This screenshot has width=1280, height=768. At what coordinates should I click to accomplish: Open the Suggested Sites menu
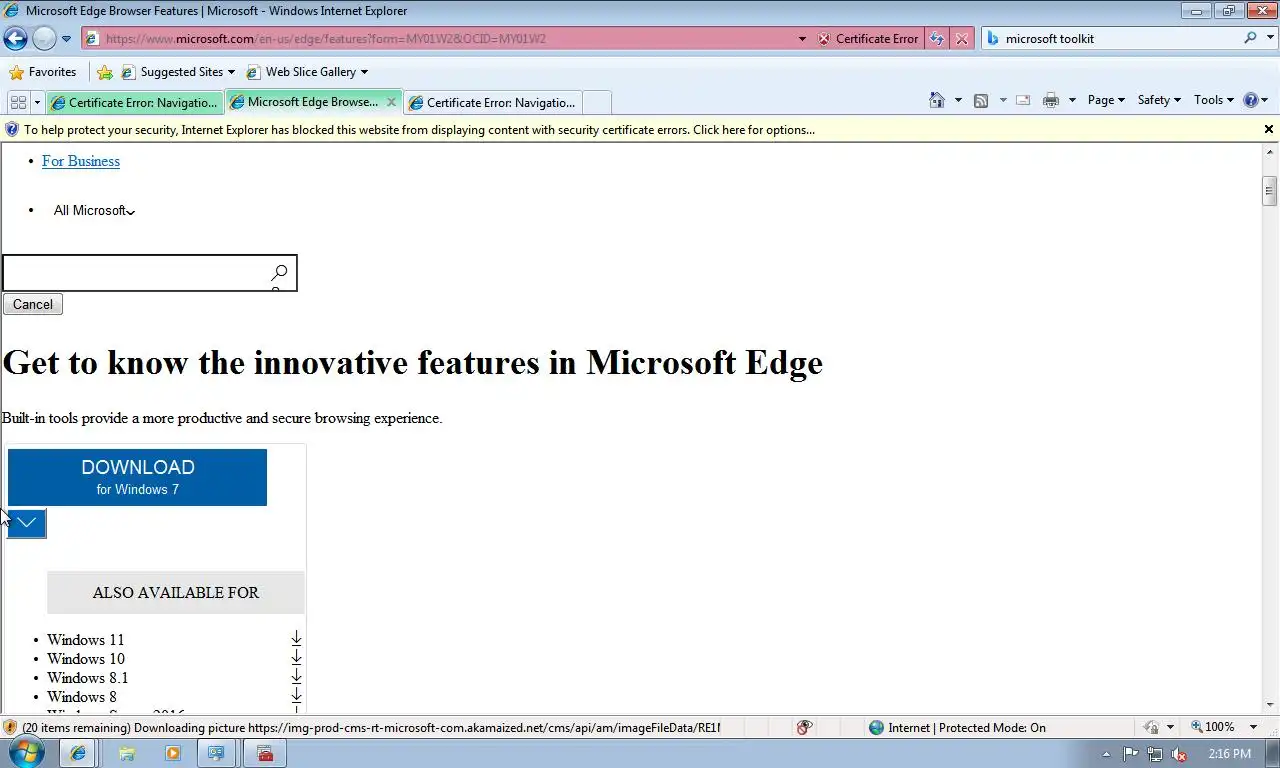pos(178,72)
